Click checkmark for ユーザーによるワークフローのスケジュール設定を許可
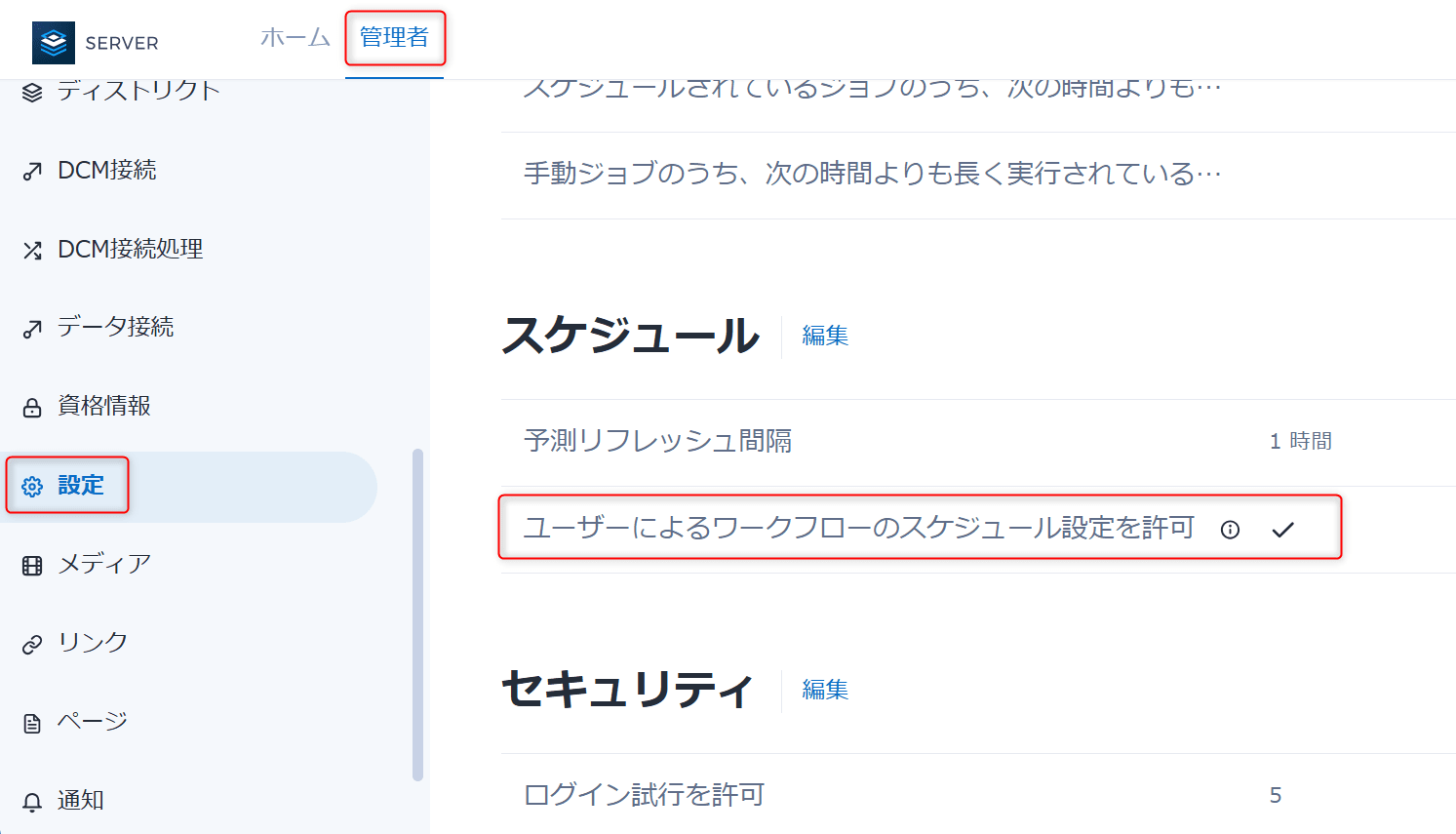 click(x=1283, y=530)
